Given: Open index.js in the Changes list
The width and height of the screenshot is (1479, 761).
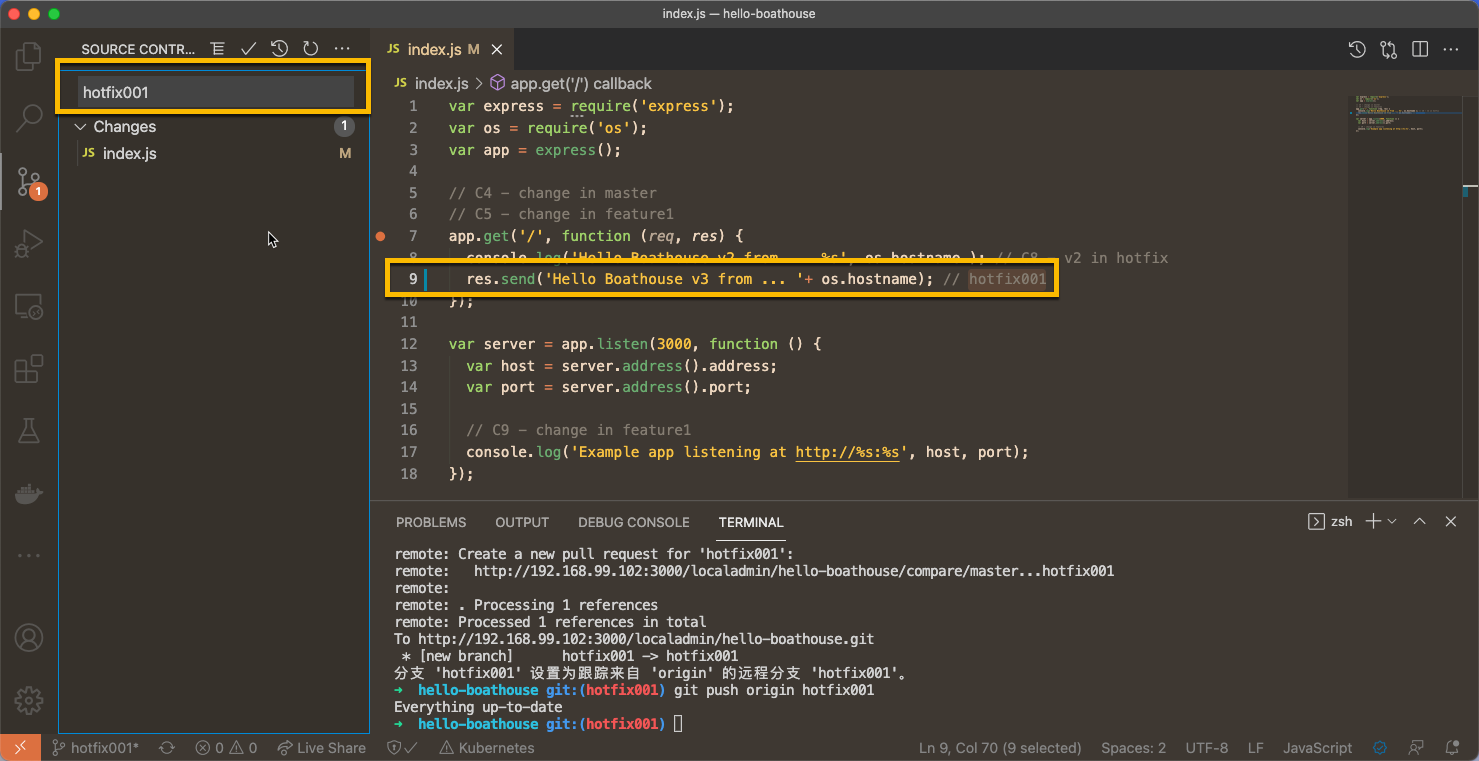Looking at the screenshot, I should [129, 153].
